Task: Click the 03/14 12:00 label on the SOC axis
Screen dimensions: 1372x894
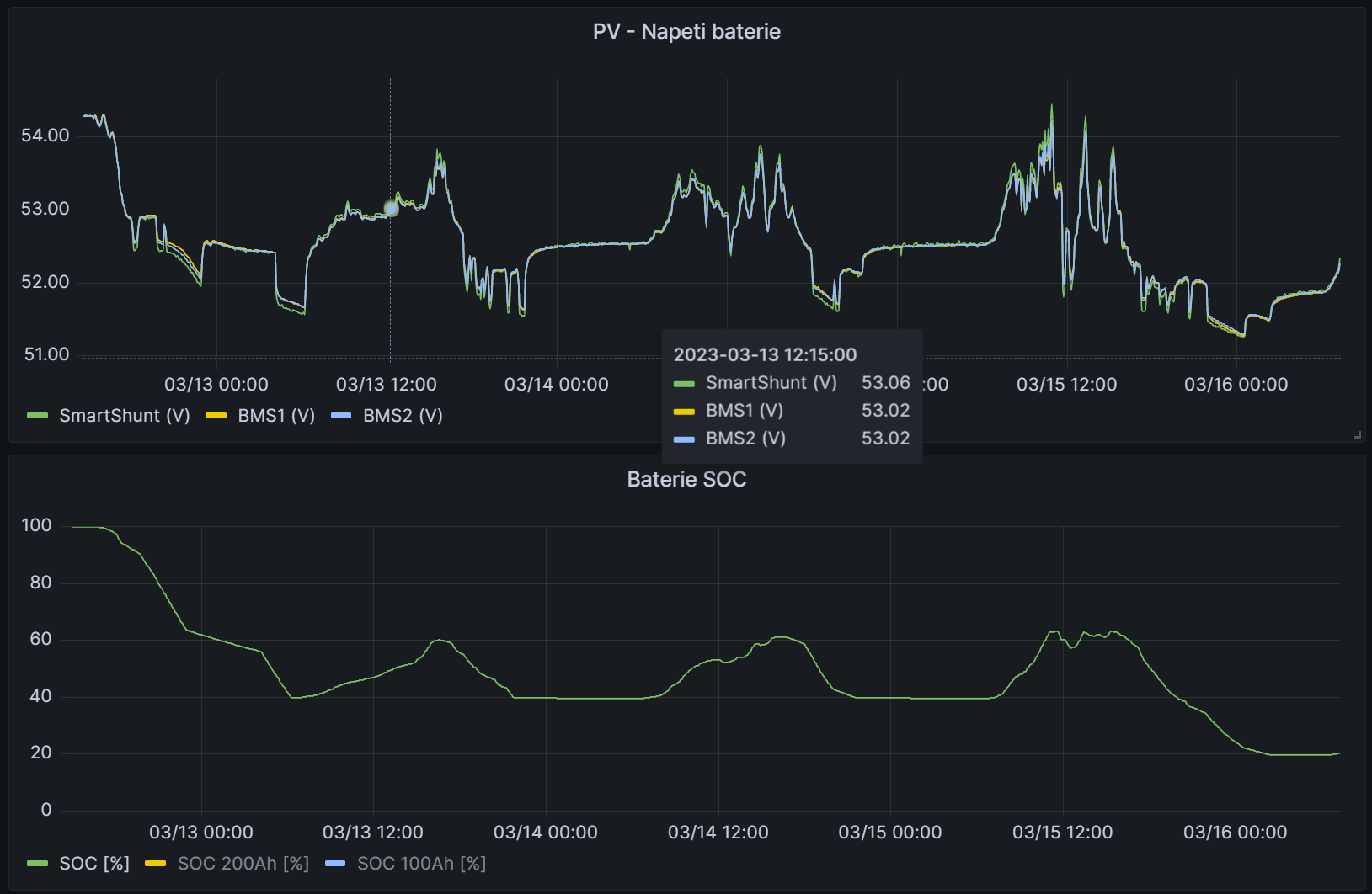Action: point(718,833)
